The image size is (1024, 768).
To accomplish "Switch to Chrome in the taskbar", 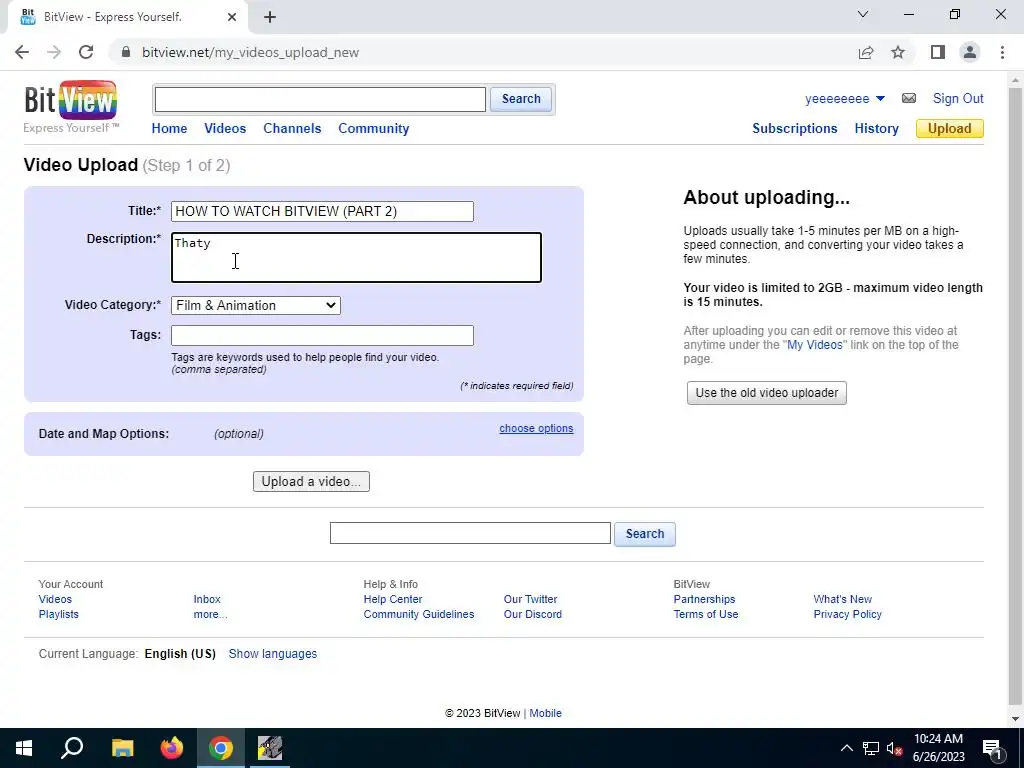I will point(221,748).
